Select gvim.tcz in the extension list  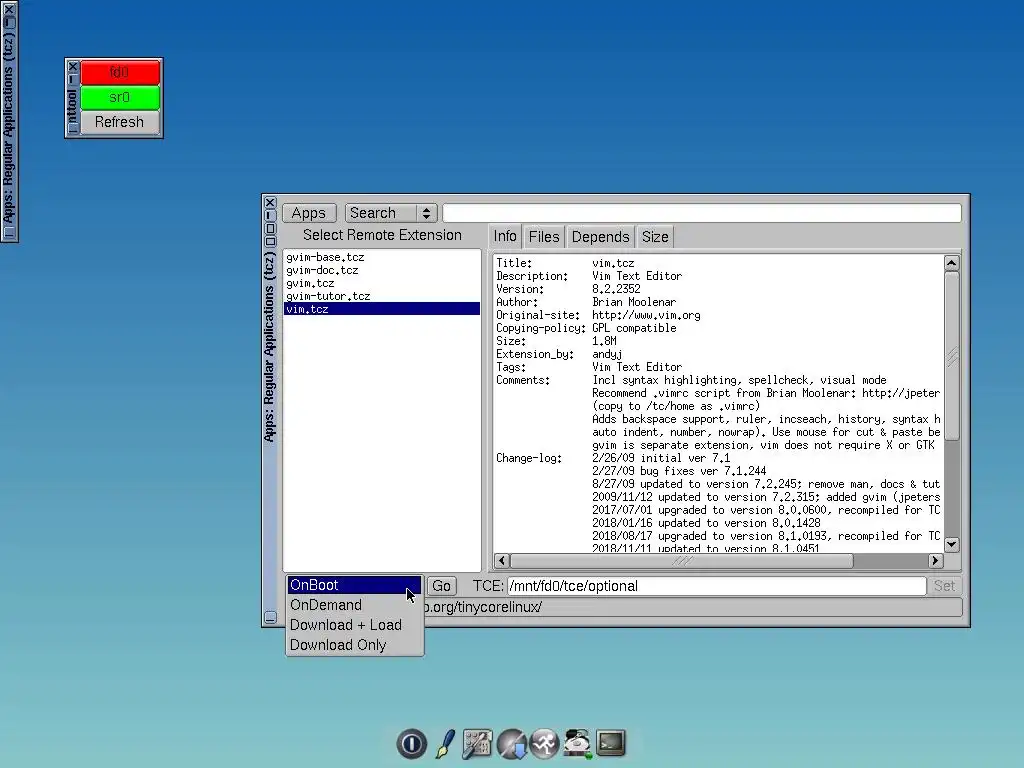pyautogui.click(x=382, y=283)
